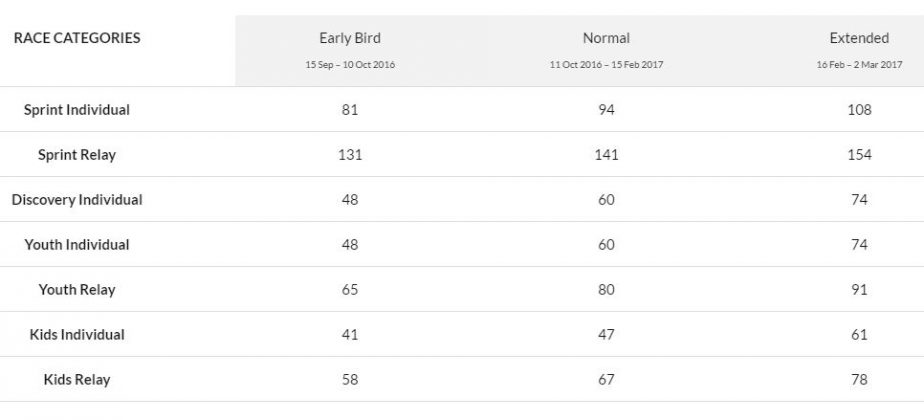Click the Youth Relay row label

(x=77, y=290)
